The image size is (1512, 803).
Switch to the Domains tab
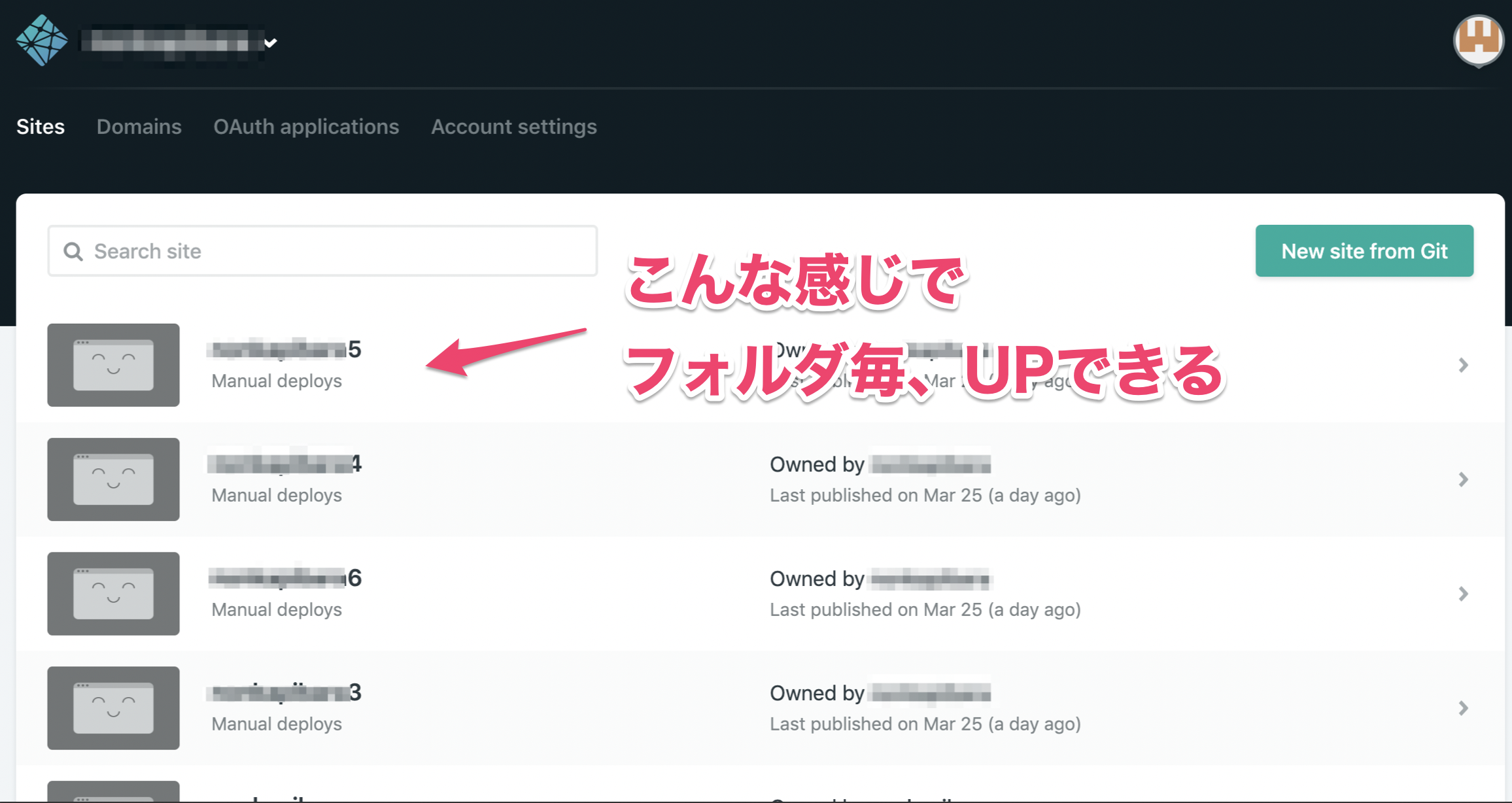coord(139,127)
